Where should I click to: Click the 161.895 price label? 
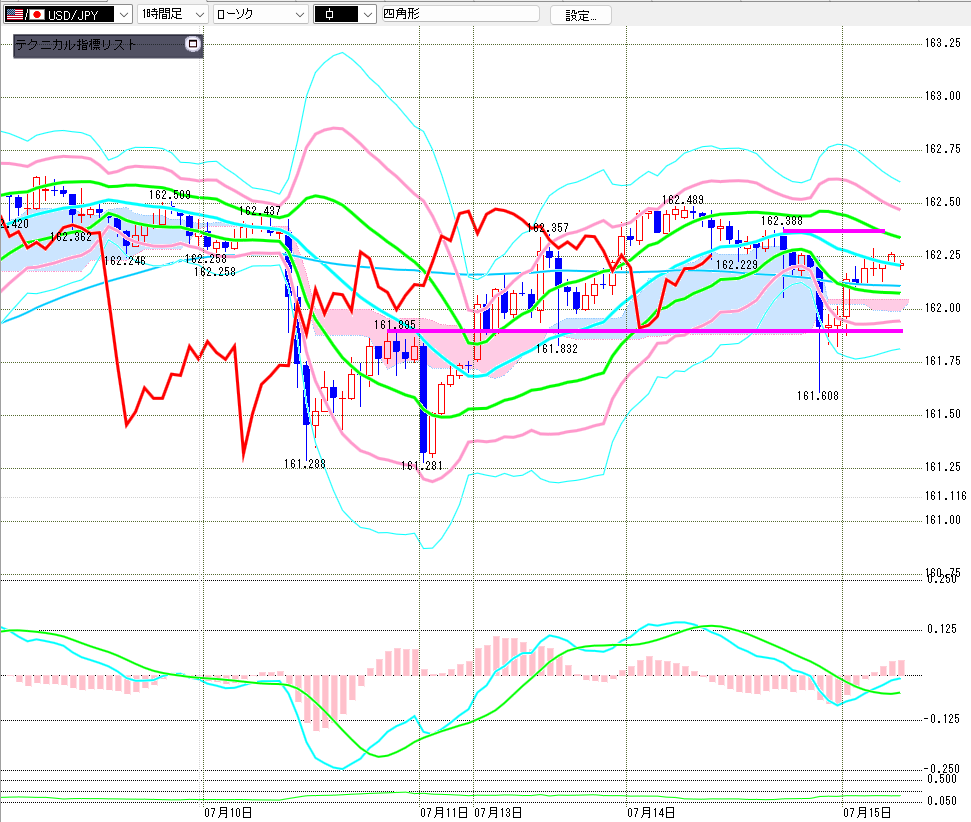click(395, 325)
